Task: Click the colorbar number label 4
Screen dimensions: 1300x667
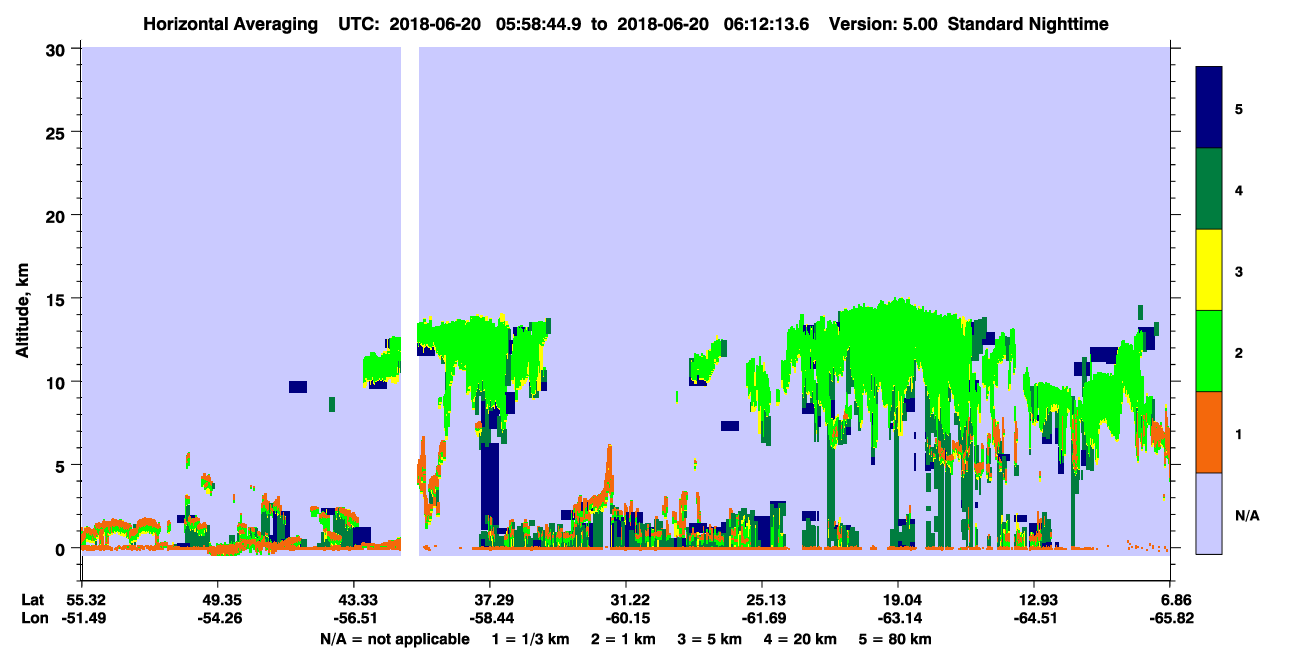Action: click(1239, 189)
